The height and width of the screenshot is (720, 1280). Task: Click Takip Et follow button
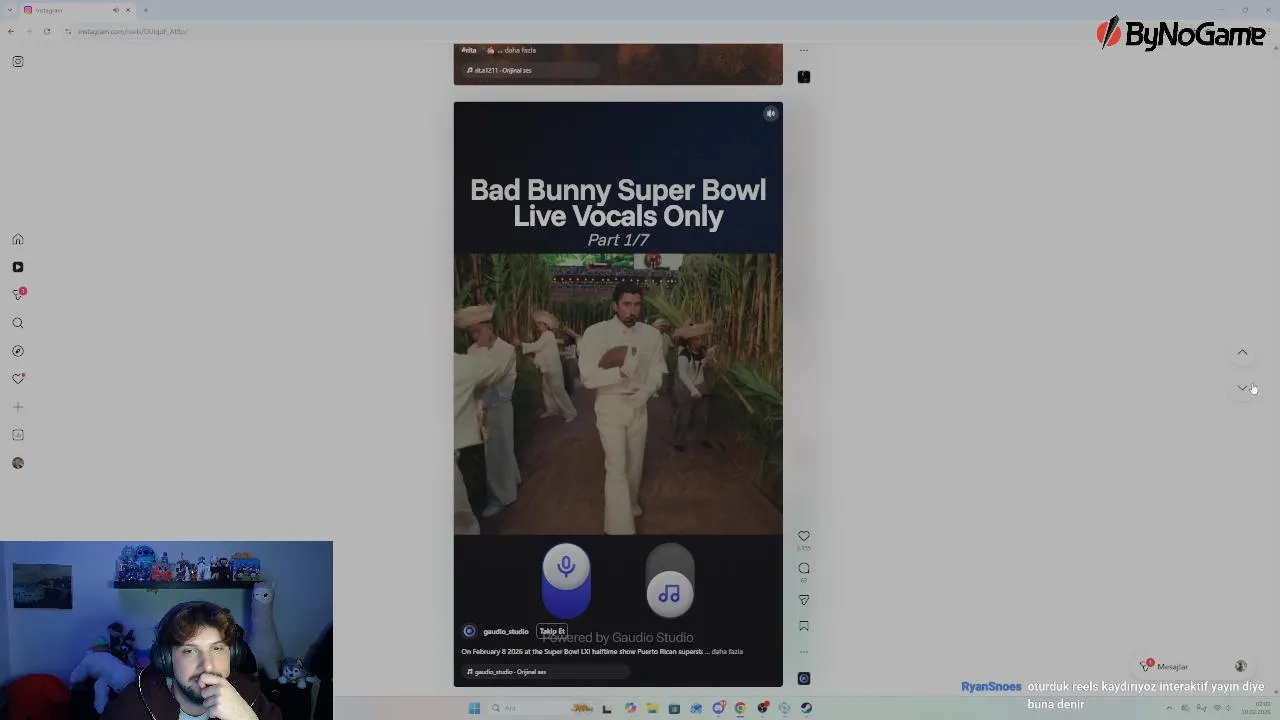tap(552, 631)
